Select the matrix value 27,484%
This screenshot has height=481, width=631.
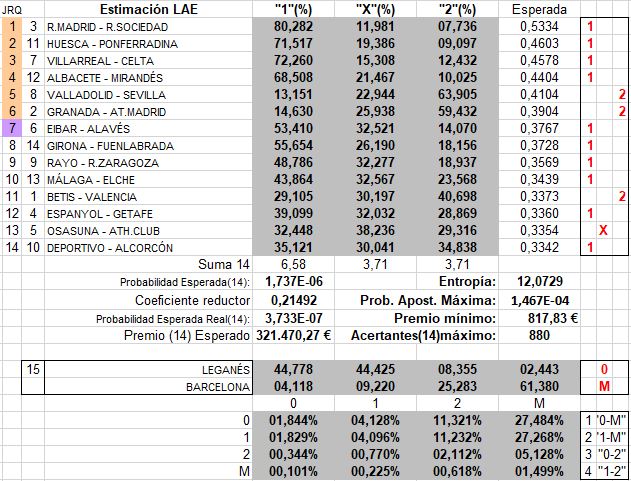pyautogui.click(x=539, y=420)
